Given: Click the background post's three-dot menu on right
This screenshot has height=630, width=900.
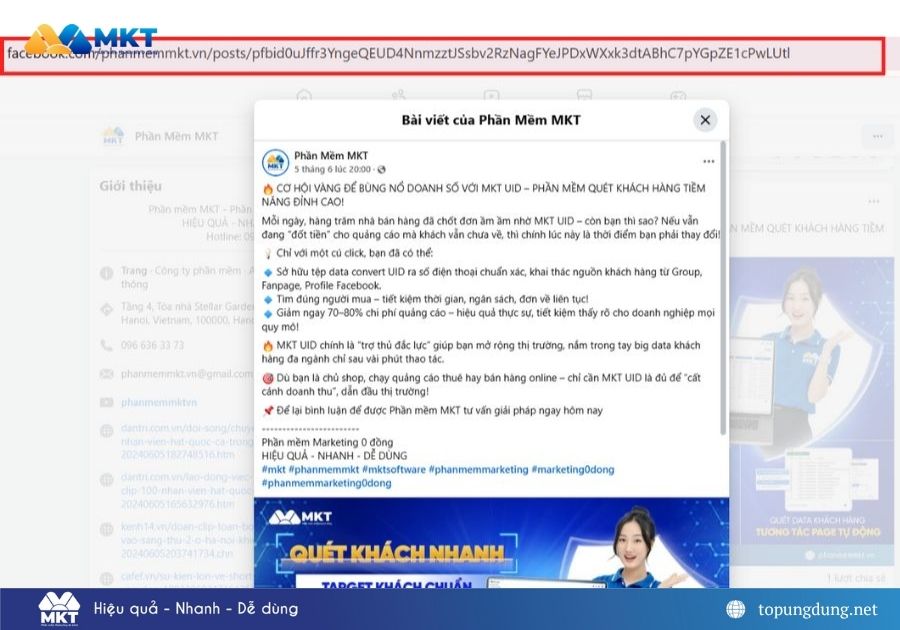Looking at the screenshot, I should coord(874,201).
